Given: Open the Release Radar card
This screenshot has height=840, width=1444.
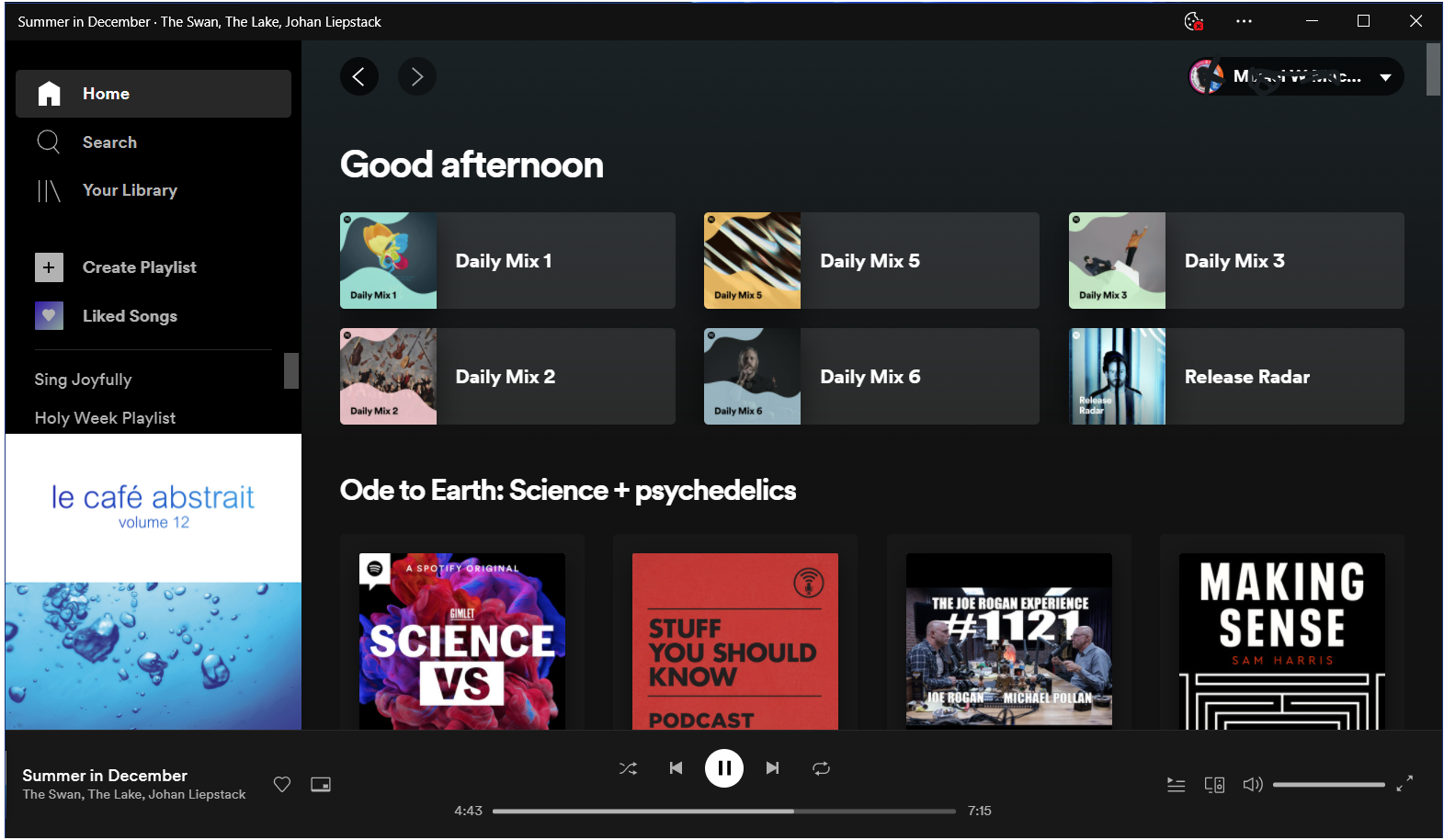Looking at the screenshot, I should click(x=1236, y=377).
